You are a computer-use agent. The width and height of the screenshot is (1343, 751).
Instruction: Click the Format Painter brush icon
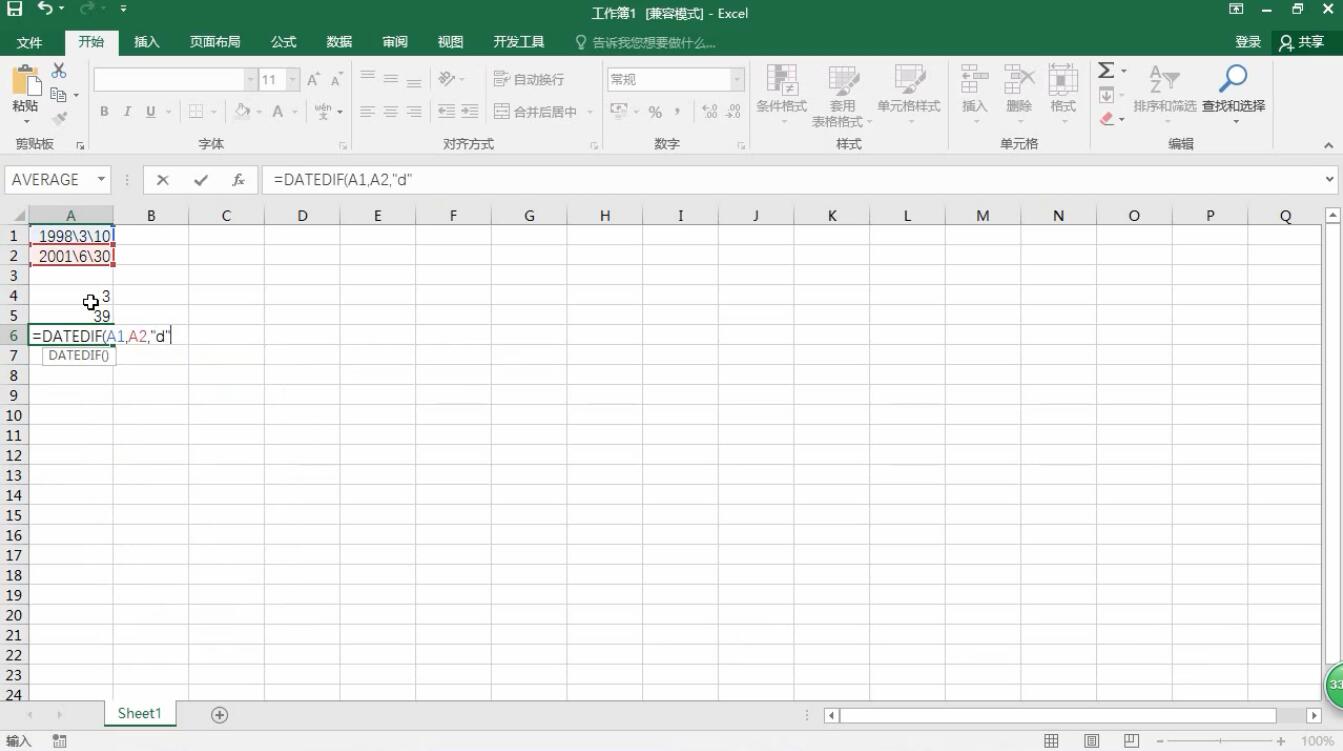pyautogui.click(x=59, y=118)
